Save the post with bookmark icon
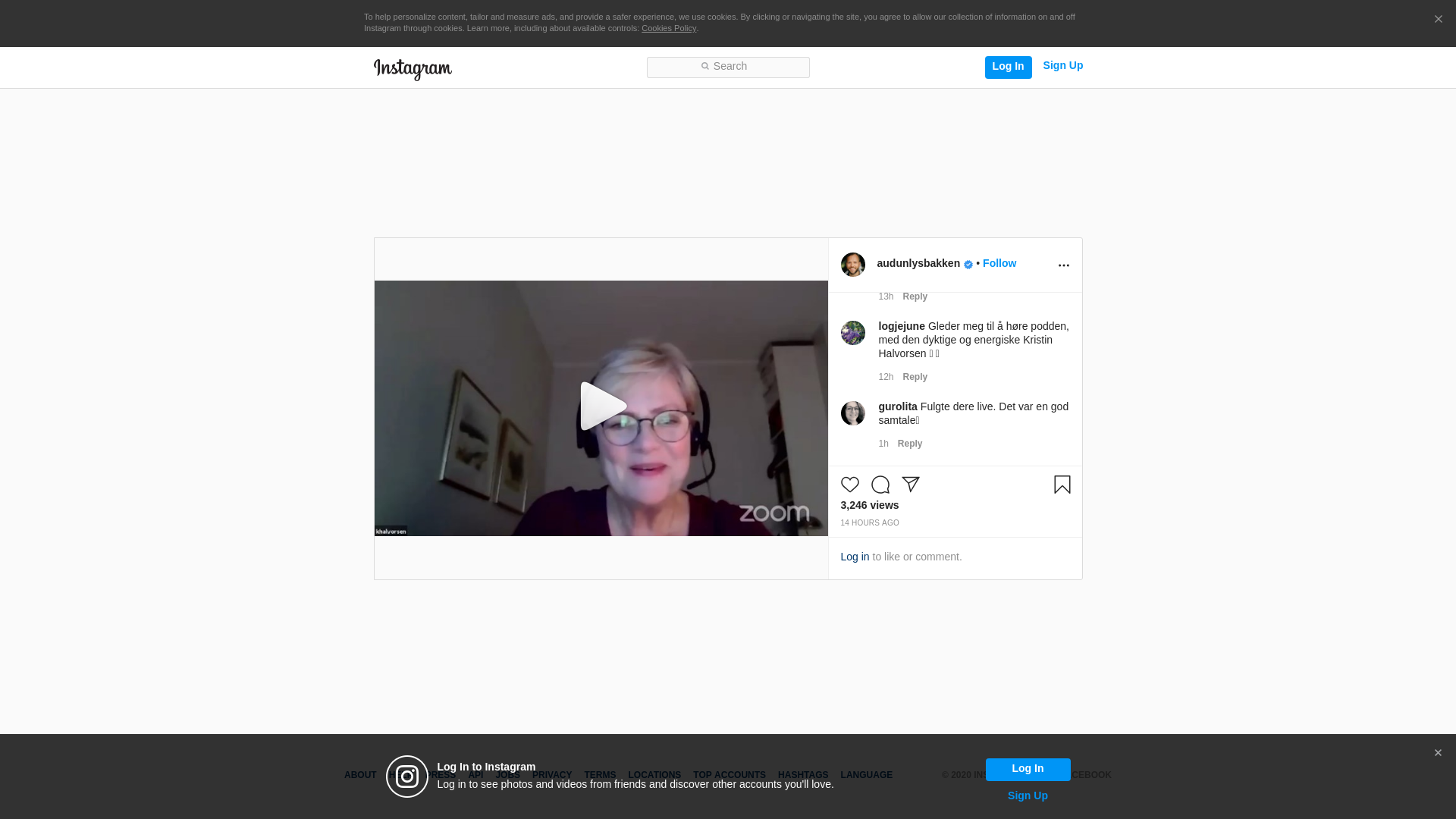1456x819 pixels. tap(1062, 485)
